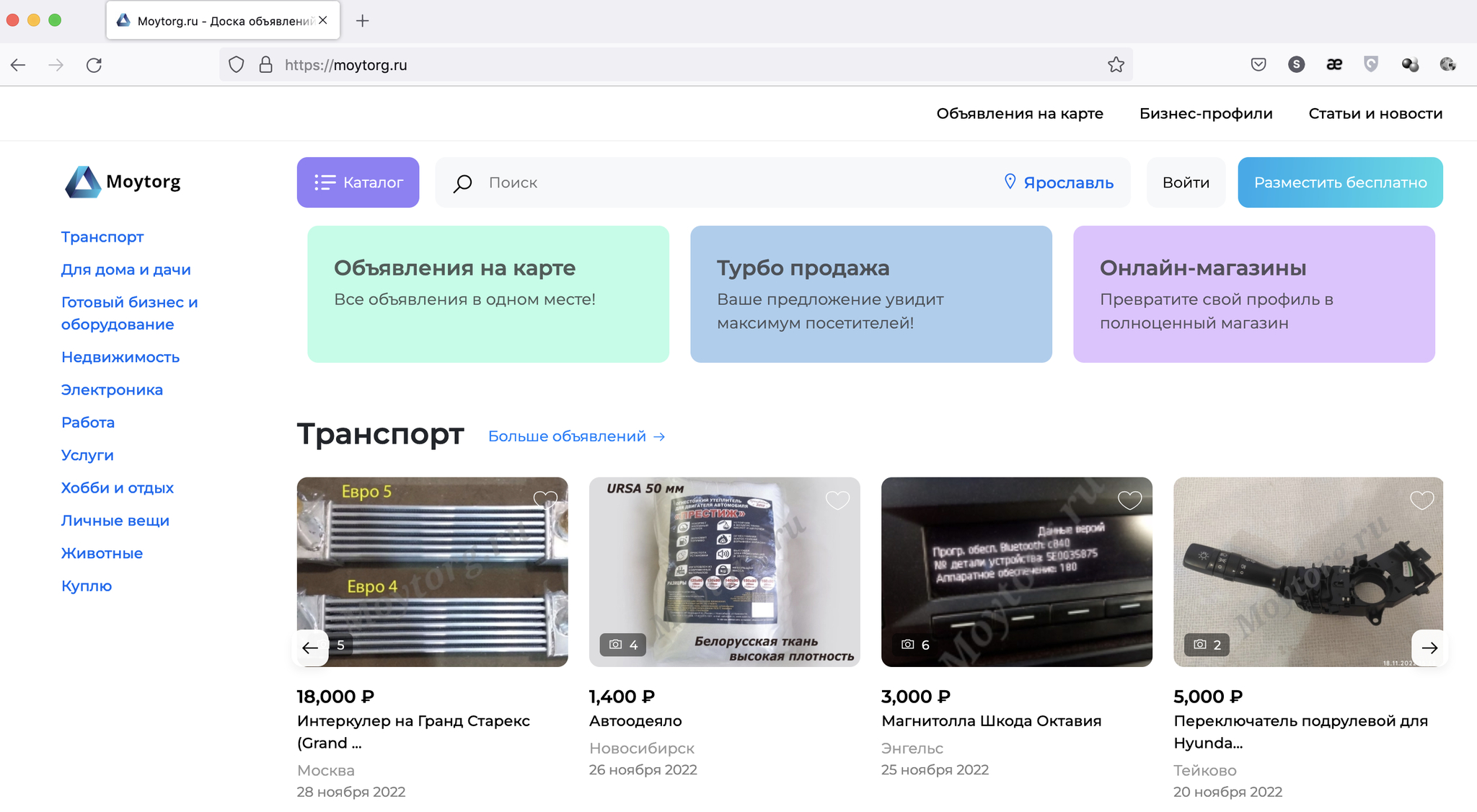Open Статьи и новости menu item
This screenshot has height=812, width=1477.
[1375, 113]
